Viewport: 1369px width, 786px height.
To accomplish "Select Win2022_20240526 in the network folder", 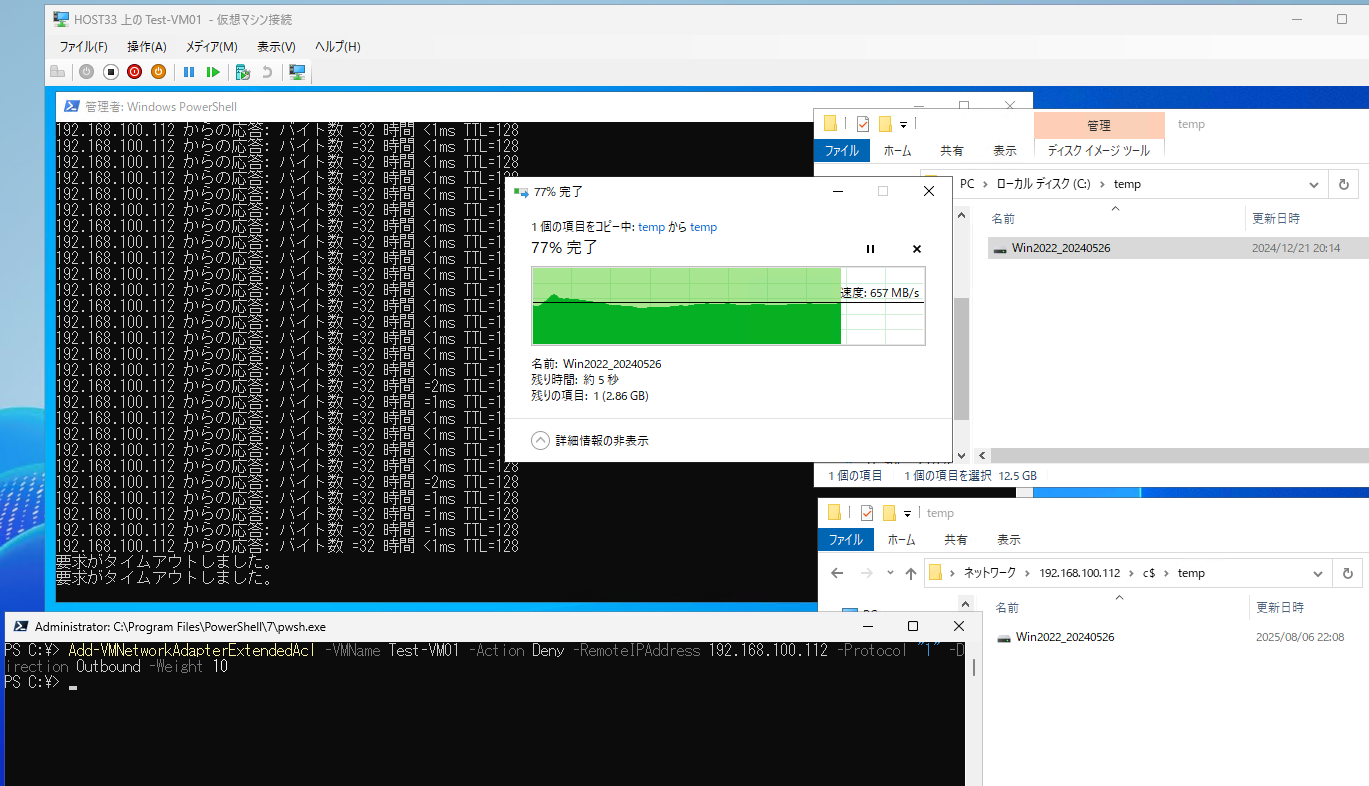I will pyautogui.click(x=1064, y=637).
